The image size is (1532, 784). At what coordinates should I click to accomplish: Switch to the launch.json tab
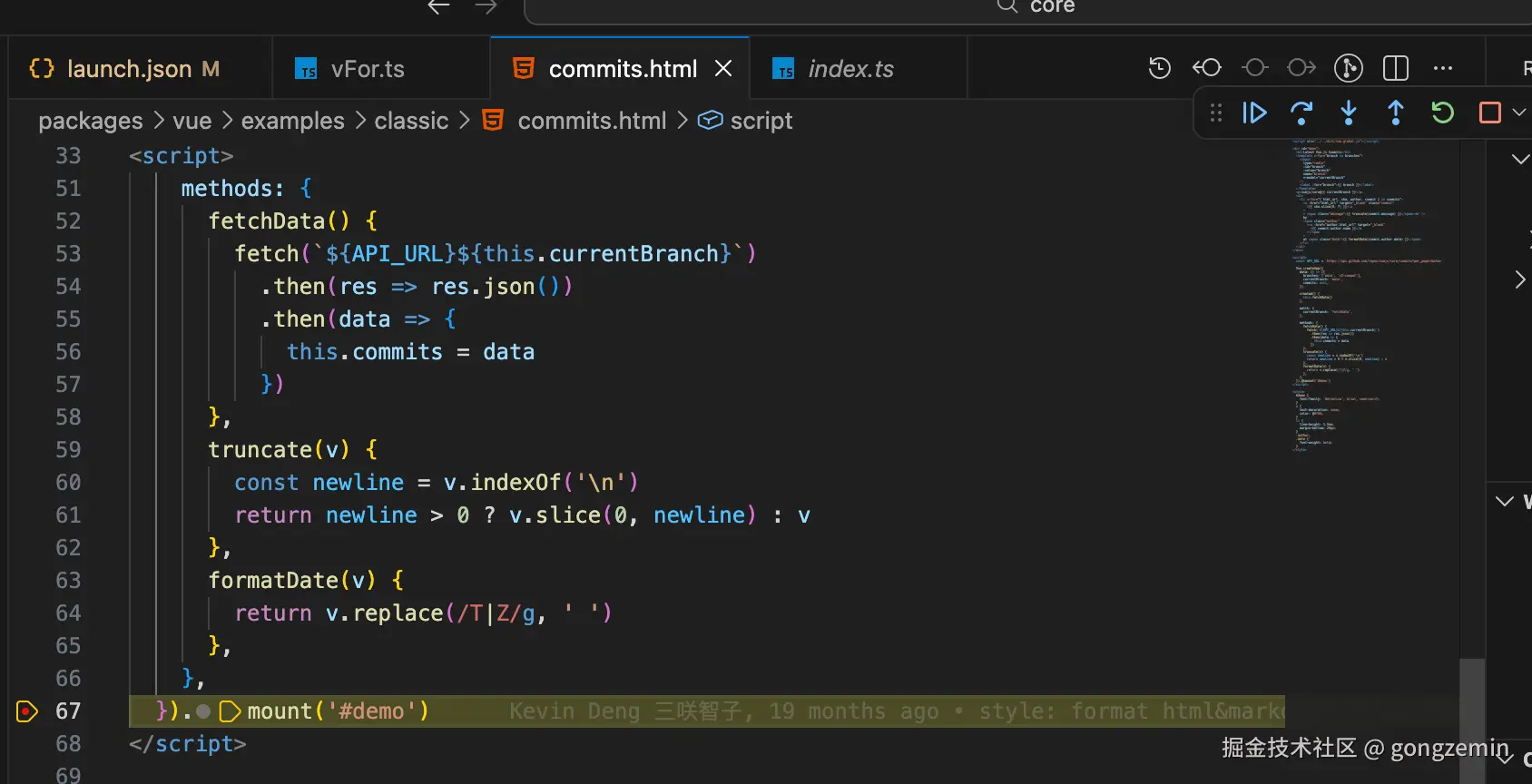129,69
